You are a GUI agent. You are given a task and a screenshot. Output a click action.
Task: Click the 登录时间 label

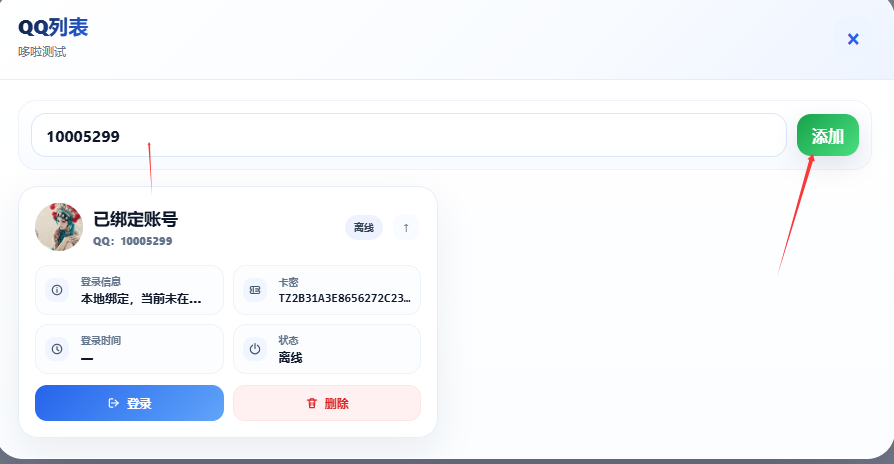[x=100, y=340]
